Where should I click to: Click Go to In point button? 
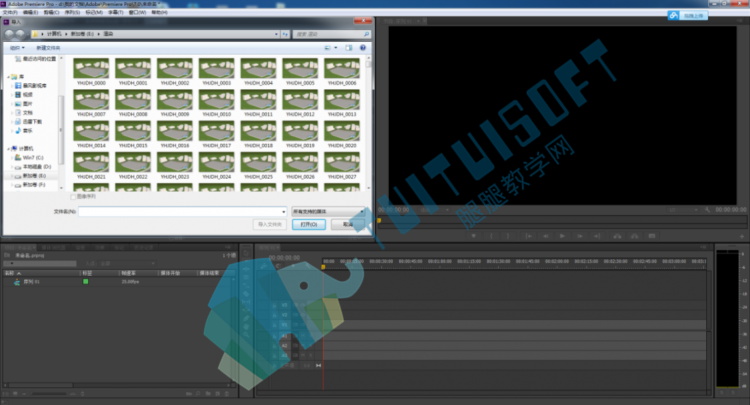(528, 236)
